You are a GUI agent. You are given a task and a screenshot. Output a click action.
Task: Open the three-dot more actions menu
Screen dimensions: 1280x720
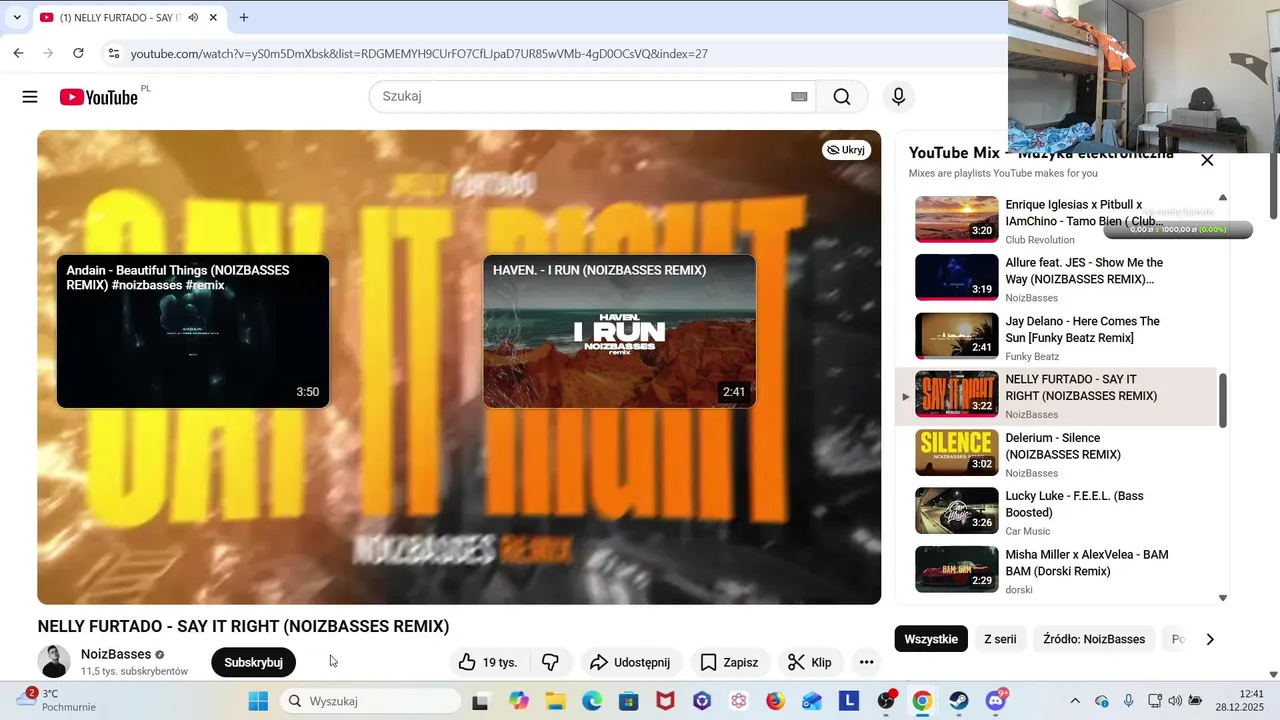(866, 662)
